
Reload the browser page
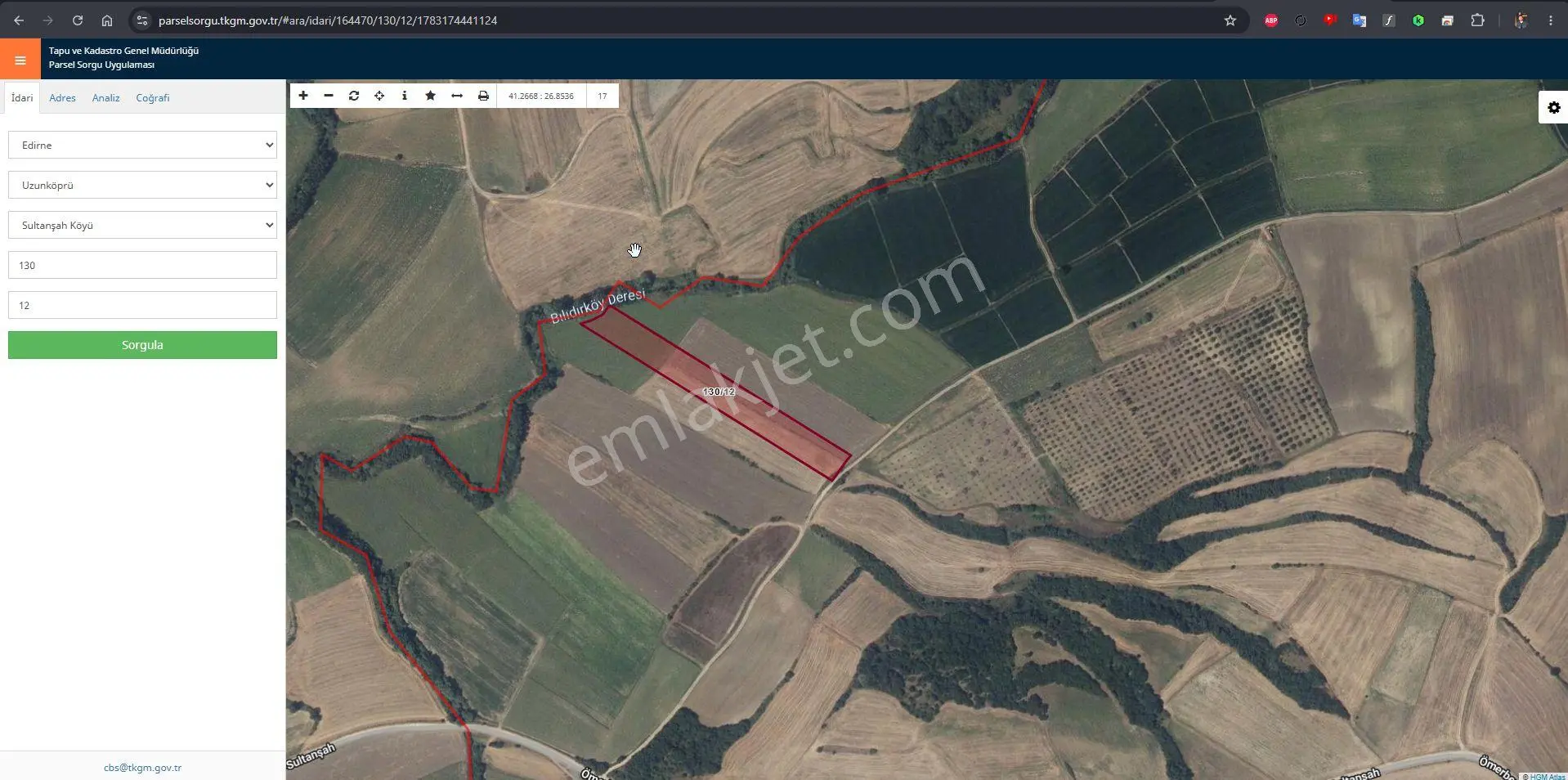78,20
